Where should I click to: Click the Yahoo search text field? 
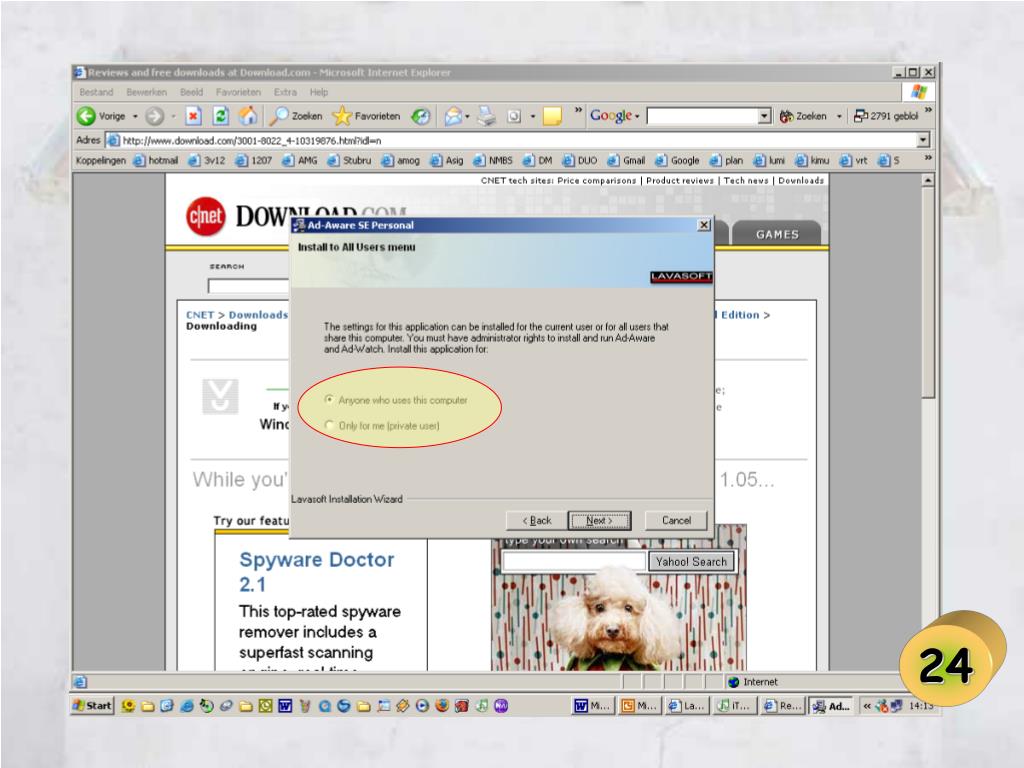coord(574,561)
